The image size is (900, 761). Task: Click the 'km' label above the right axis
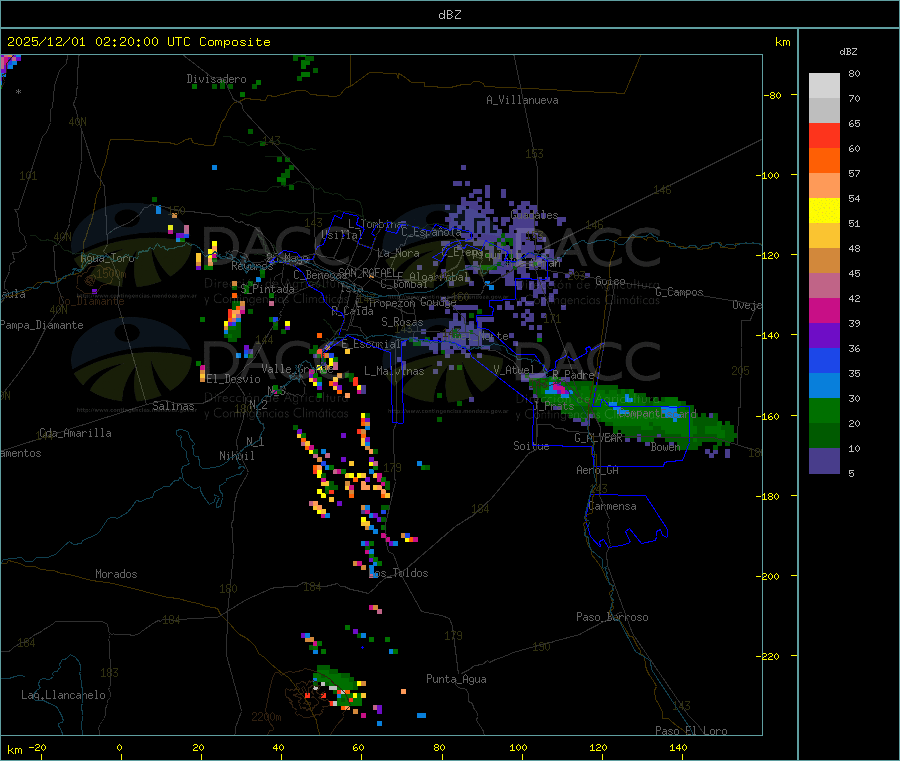point(782,42)
